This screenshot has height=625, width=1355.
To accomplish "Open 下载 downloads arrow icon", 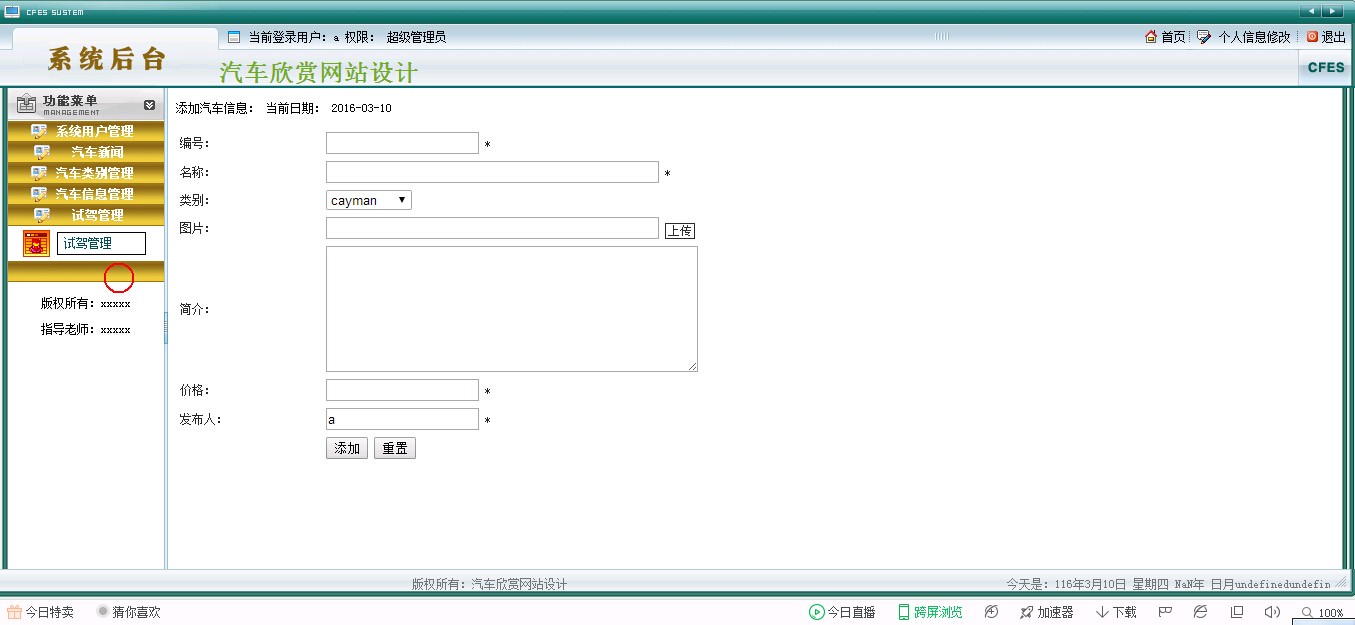I will click(x=1102, y=612).
